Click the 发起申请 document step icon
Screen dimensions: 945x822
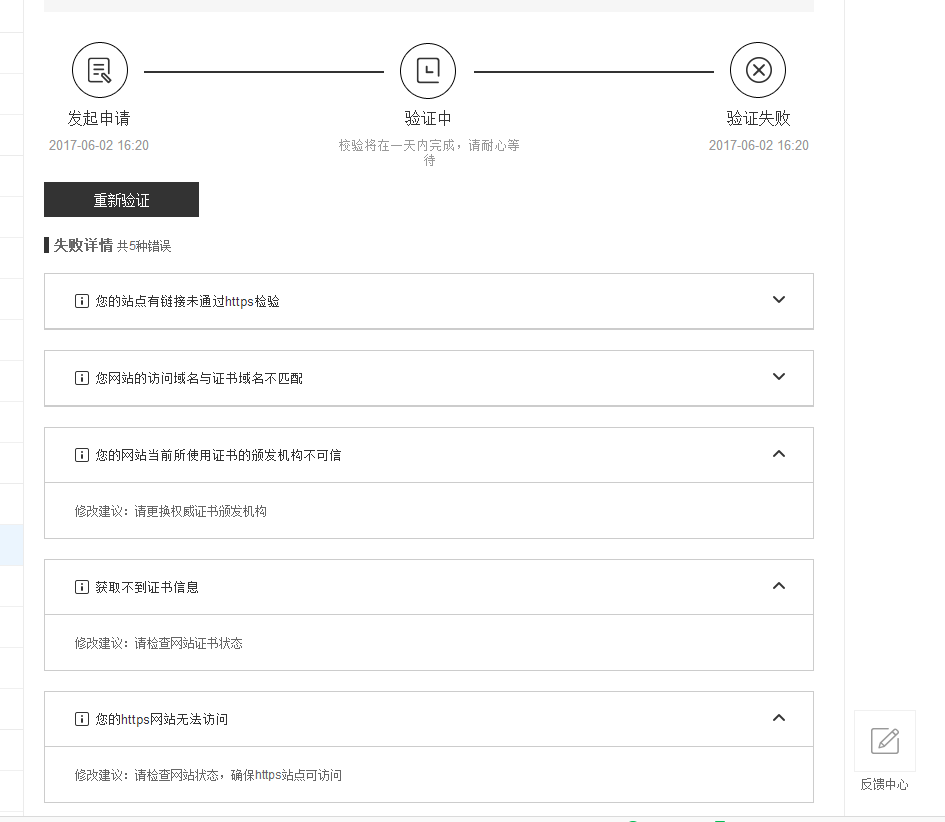(x=100, y=70)
